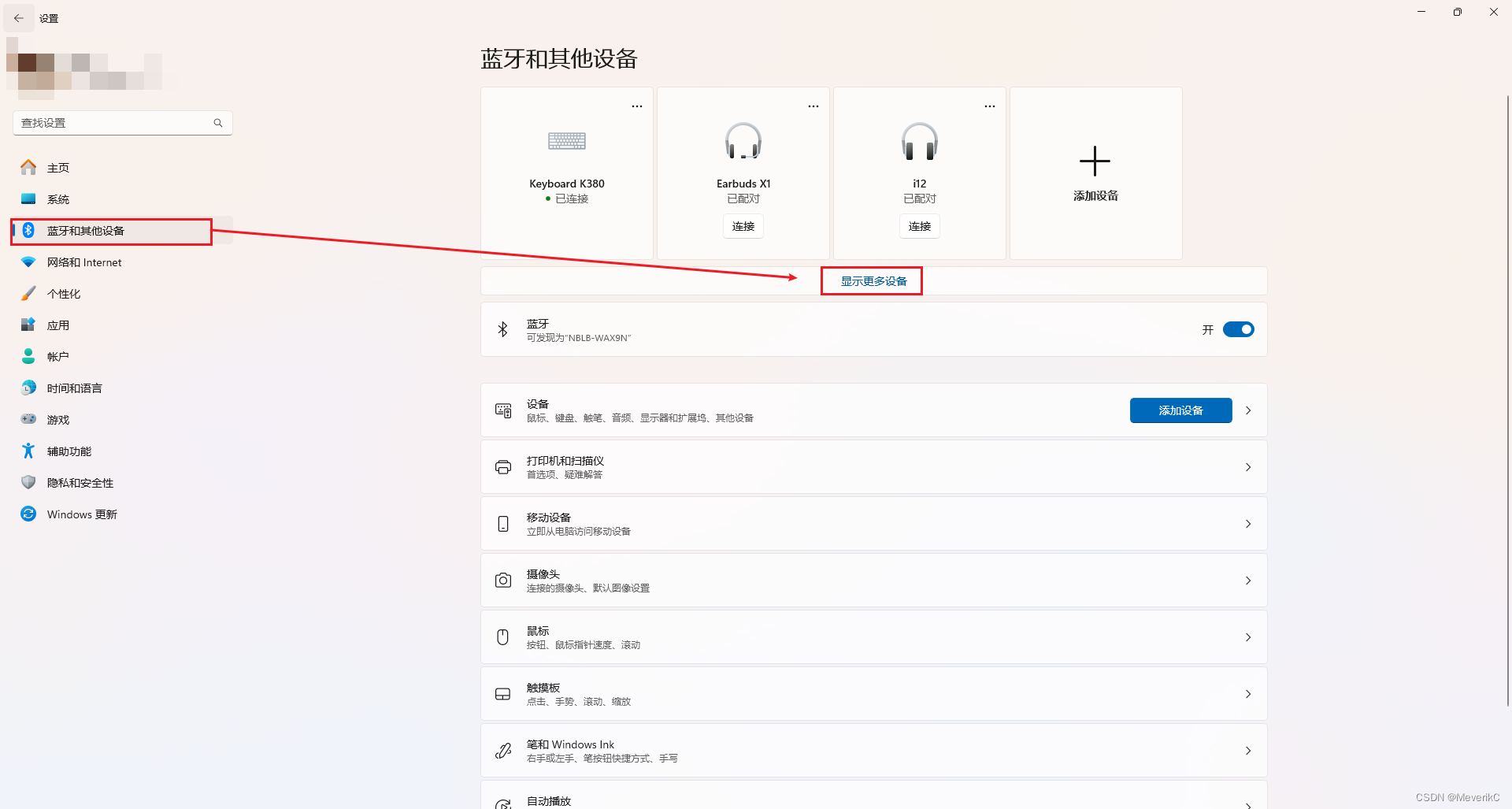Open 网络和 Internet settings
Viewport: 1512px width, 809px height.
122,262
